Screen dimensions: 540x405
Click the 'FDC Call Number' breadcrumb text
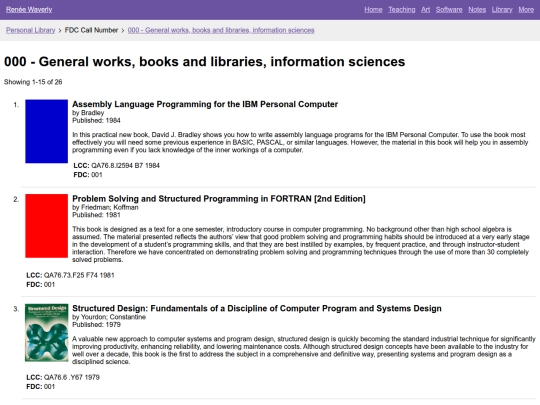click(x=91, y=30)
